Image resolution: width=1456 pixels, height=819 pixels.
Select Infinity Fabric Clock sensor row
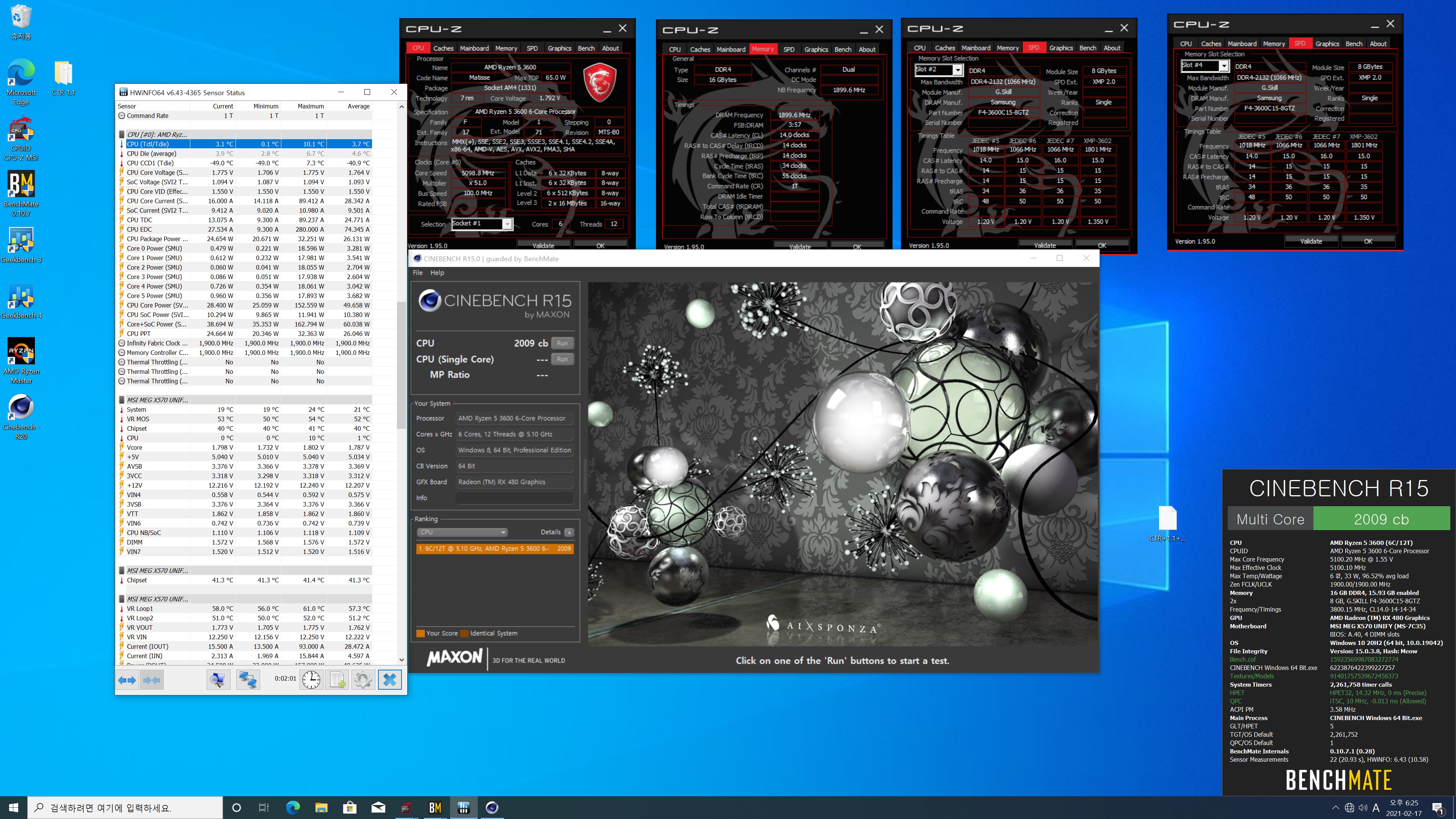pos(244,343)
